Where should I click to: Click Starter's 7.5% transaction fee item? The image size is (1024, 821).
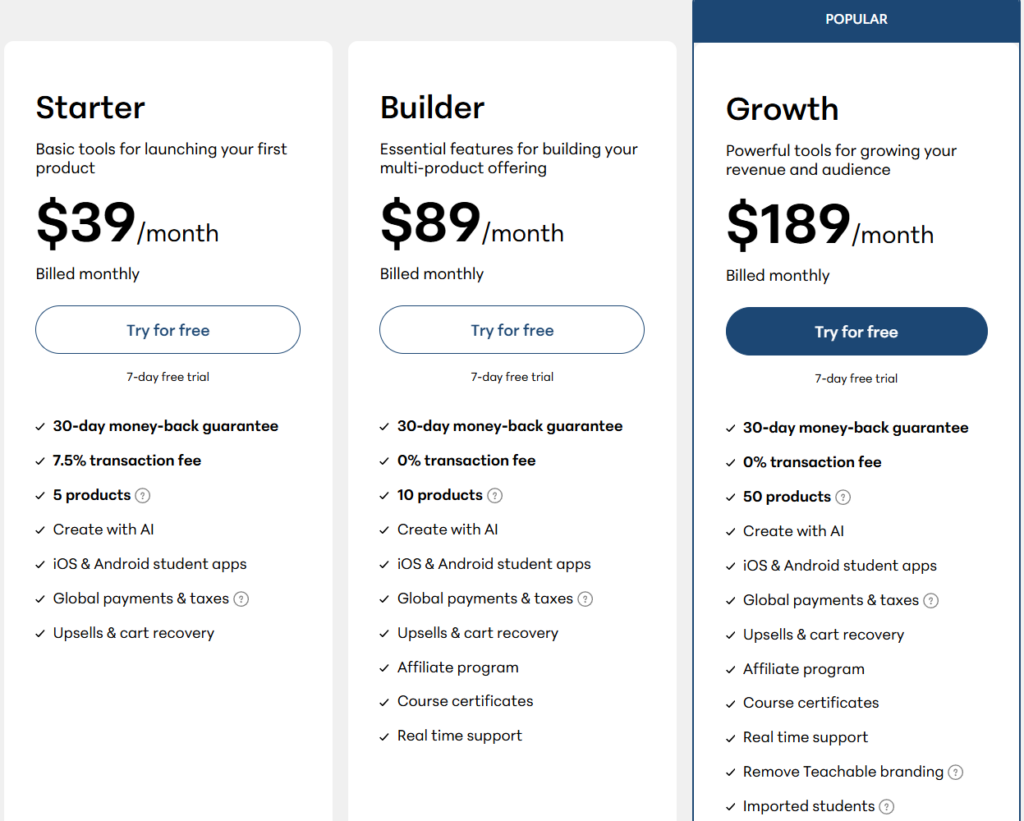coord(127,461)
